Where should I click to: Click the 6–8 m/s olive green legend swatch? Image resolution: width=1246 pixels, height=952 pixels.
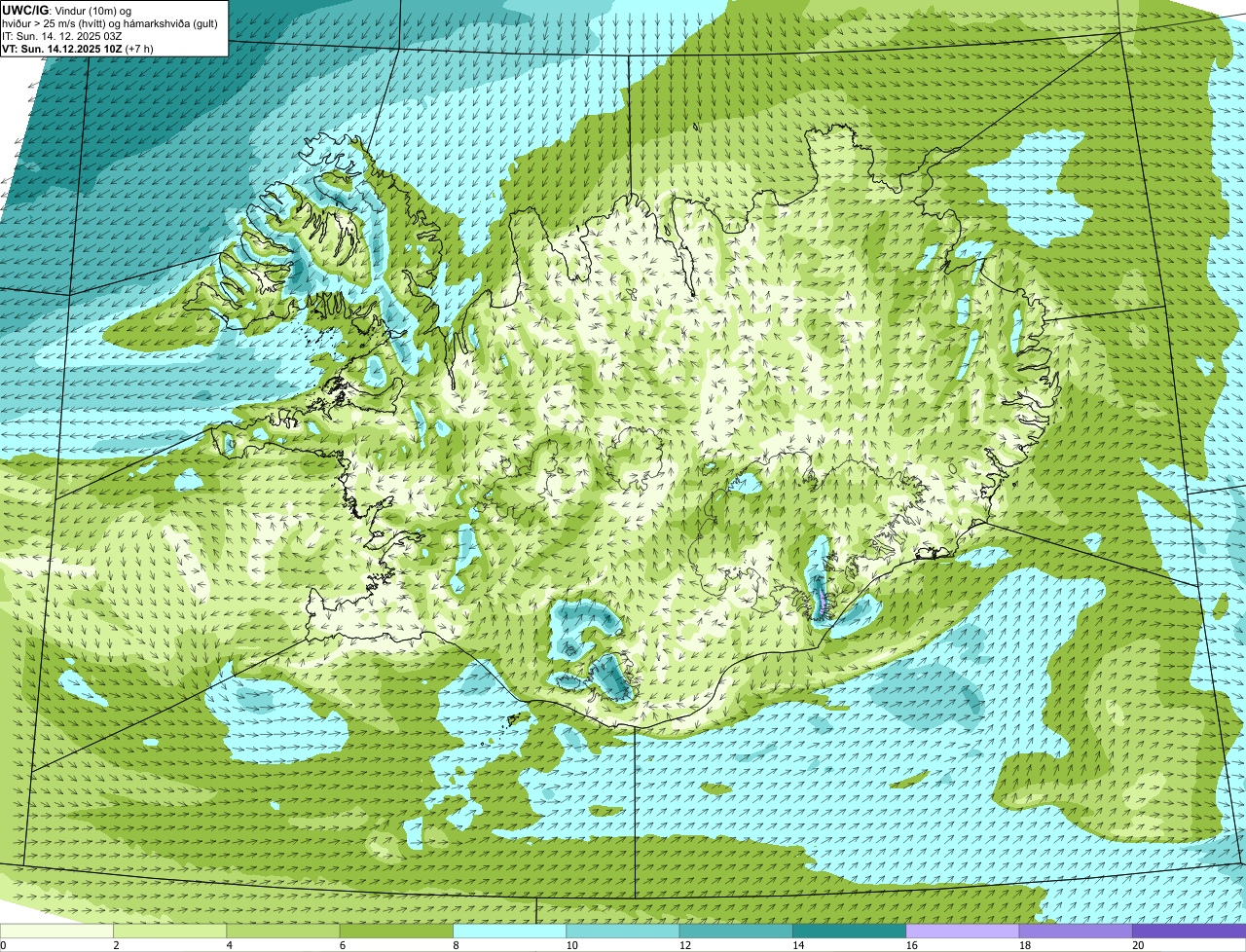click(396, 931)
